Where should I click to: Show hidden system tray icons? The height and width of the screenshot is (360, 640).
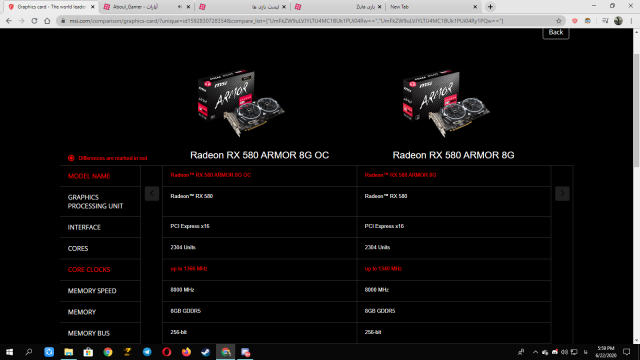tap(535, 352)
